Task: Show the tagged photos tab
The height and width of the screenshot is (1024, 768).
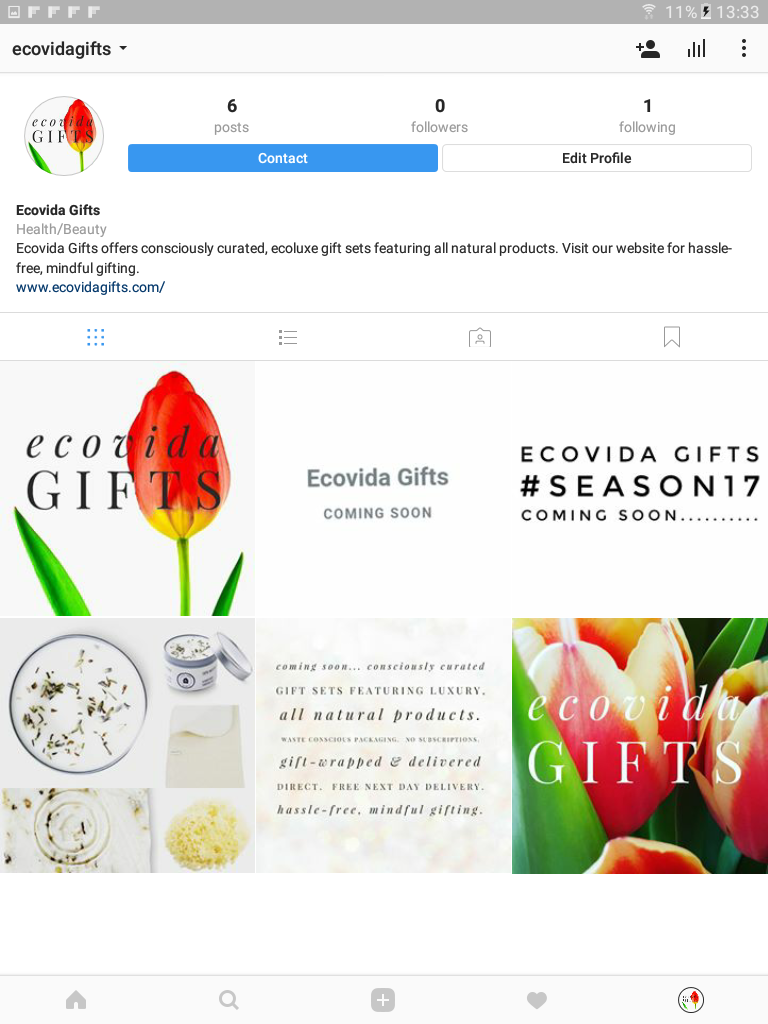Action: (480, 337)
